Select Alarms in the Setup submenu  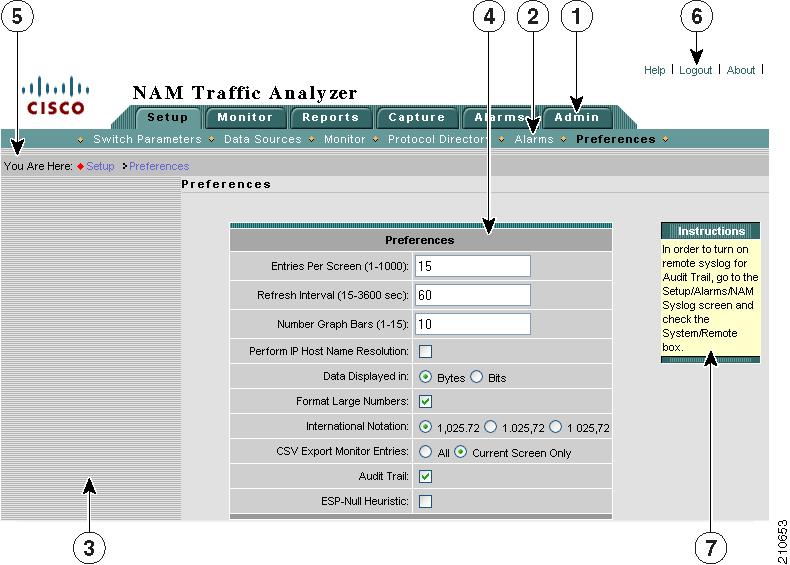point(534,139)
